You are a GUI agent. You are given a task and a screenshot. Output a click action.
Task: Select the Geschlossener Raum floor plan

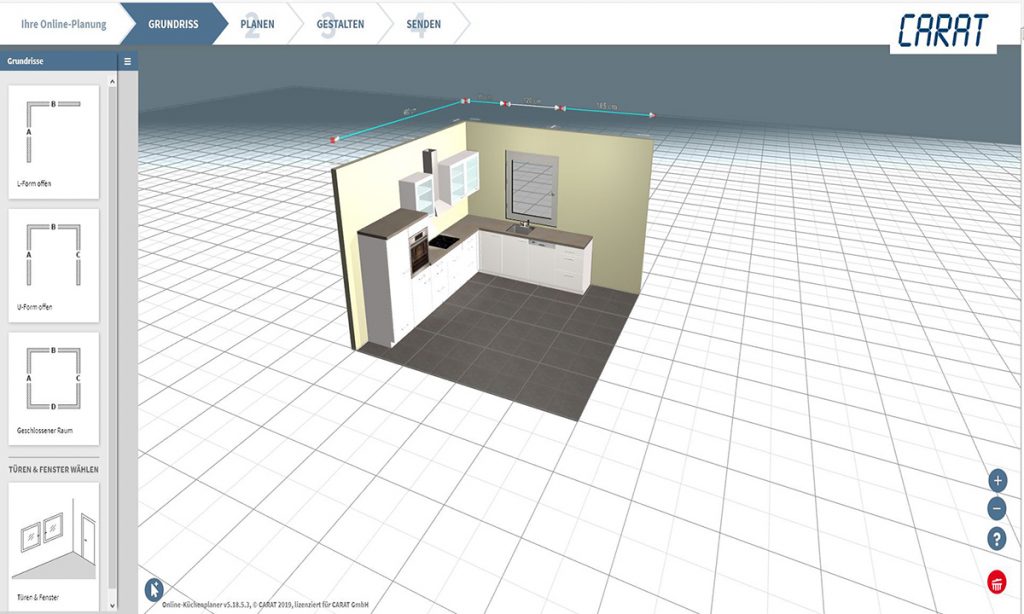point(54,388)
